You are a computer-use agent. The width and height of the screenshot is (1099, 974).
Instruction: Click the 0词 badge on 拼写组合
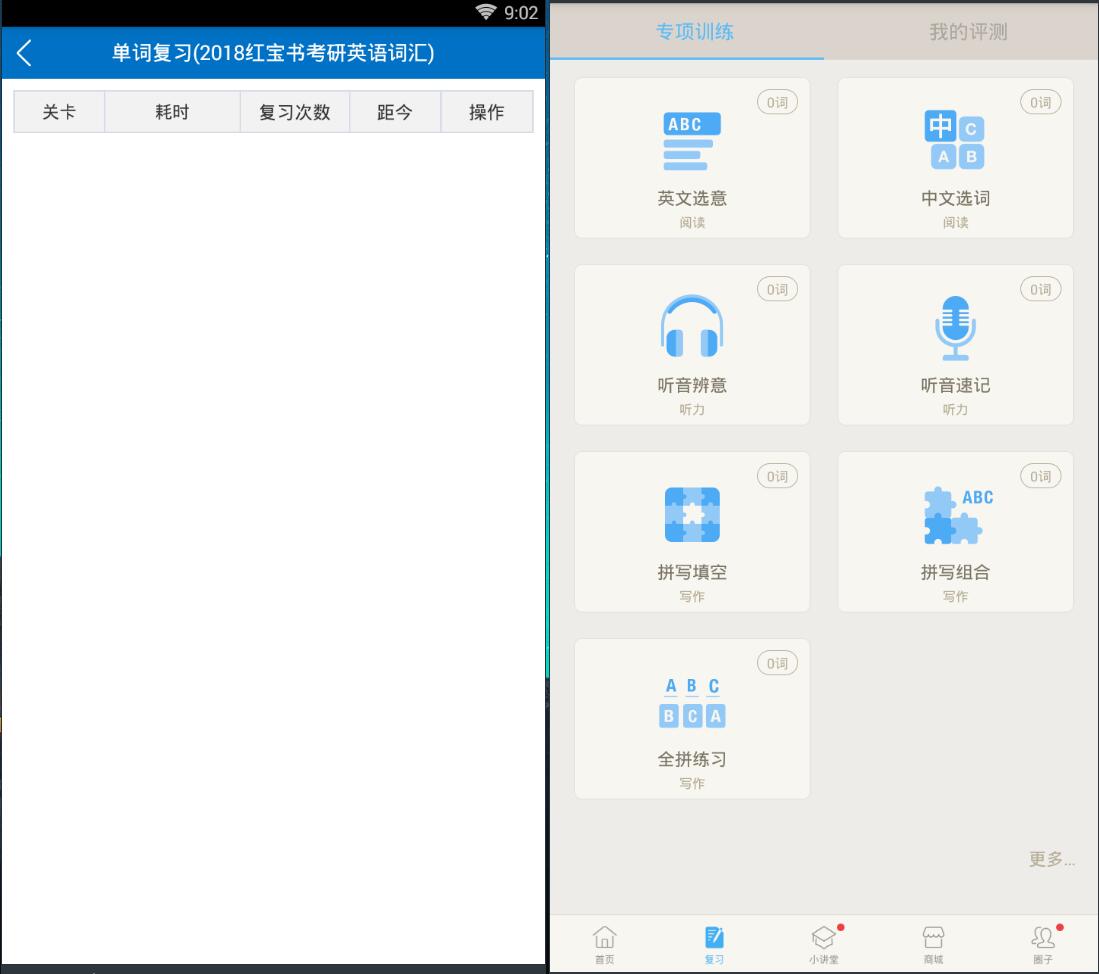(x=1041, y=476)
